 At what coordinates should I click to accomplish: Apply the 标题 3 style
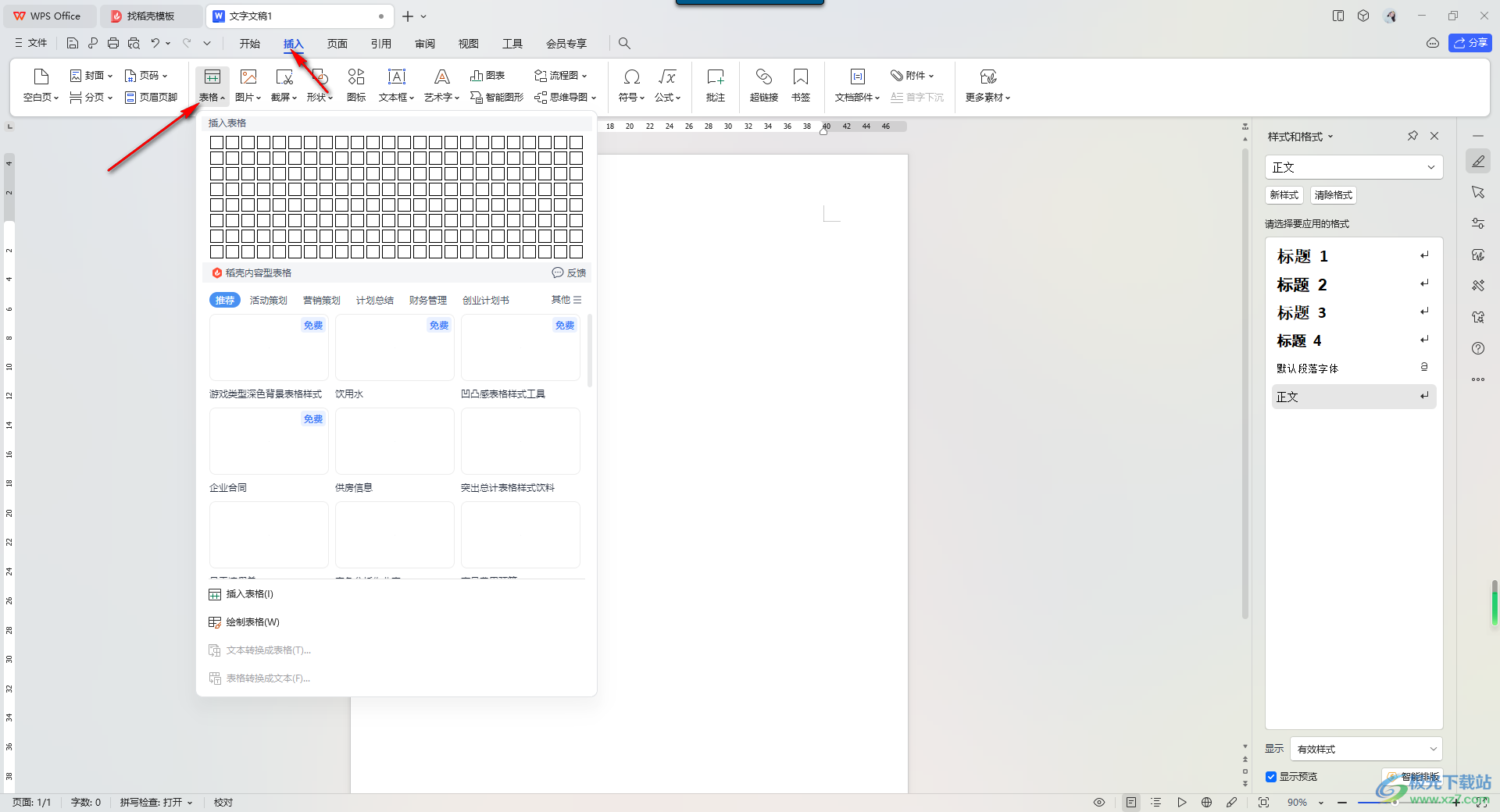tap(1354, 312)
